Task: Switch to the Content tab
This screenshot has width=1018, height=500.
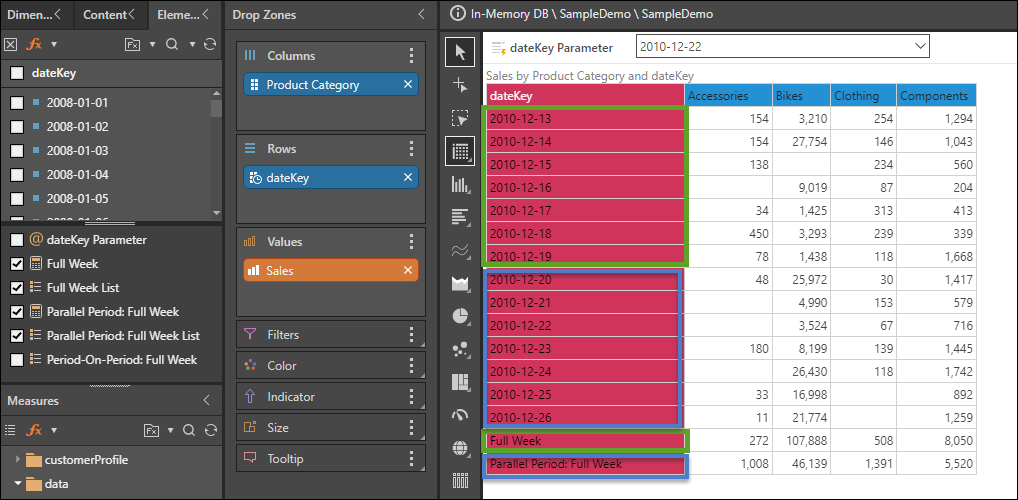Action: (104, 15)
